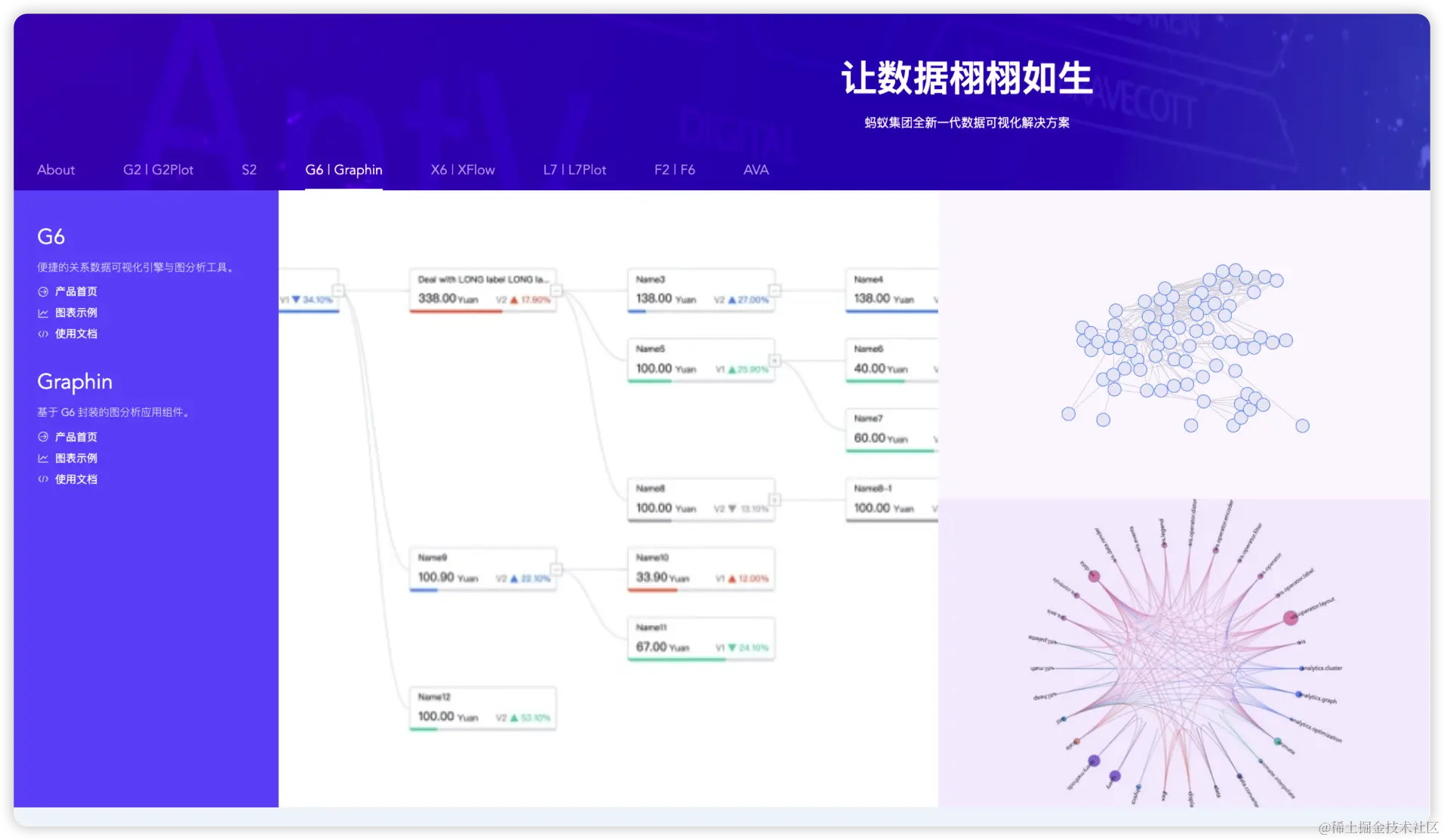Click Graphin 使用文档 link
This screenshot has width=1444, height=840.
click(x=75, y=479)
